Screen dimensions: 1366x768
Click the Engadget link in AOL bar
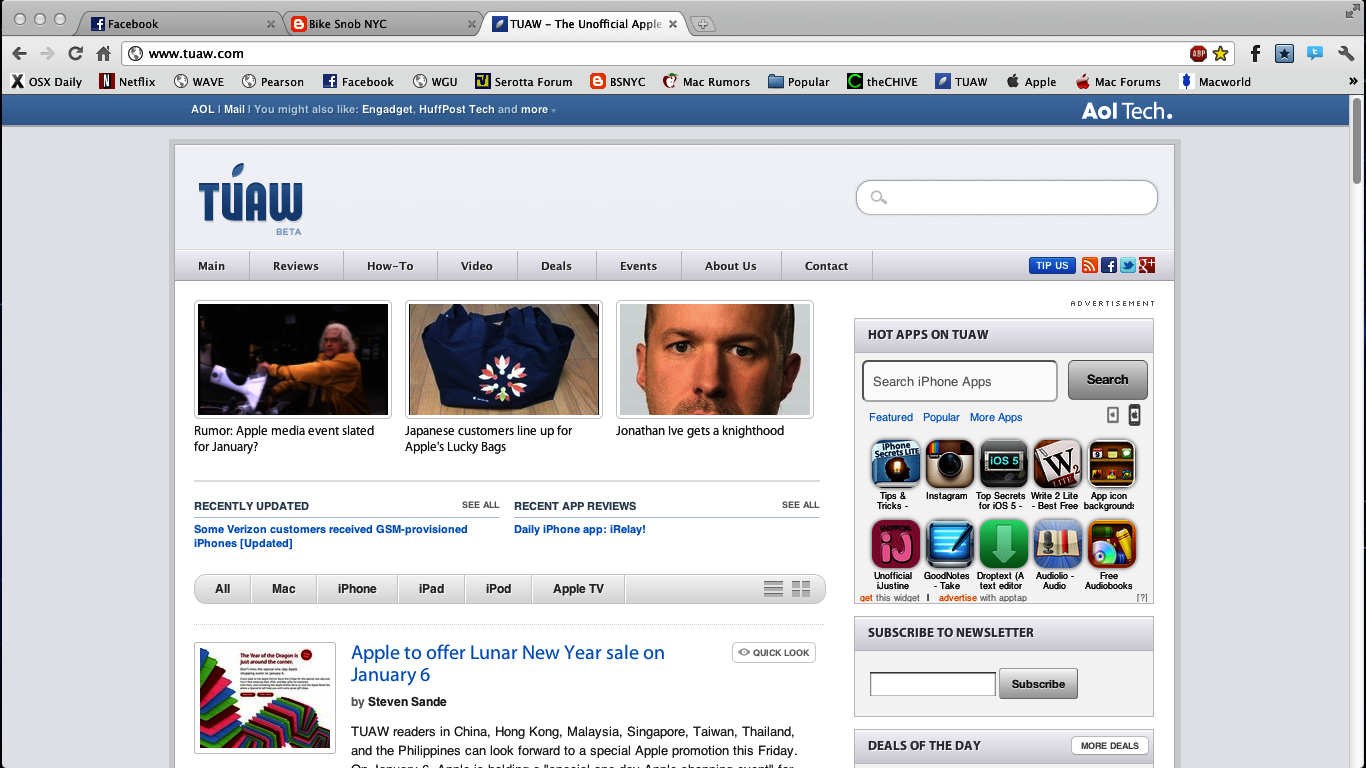coord(388,110)
